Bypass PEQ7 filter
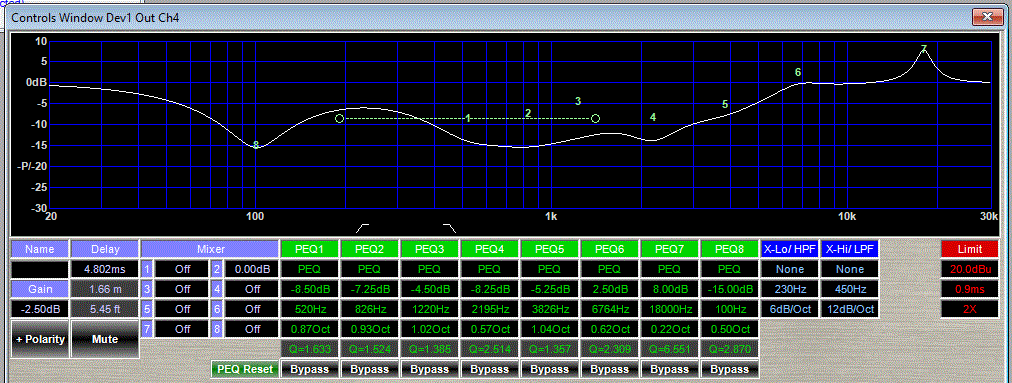This screenshot has width=1012, height=383. (x=669, y=369)
